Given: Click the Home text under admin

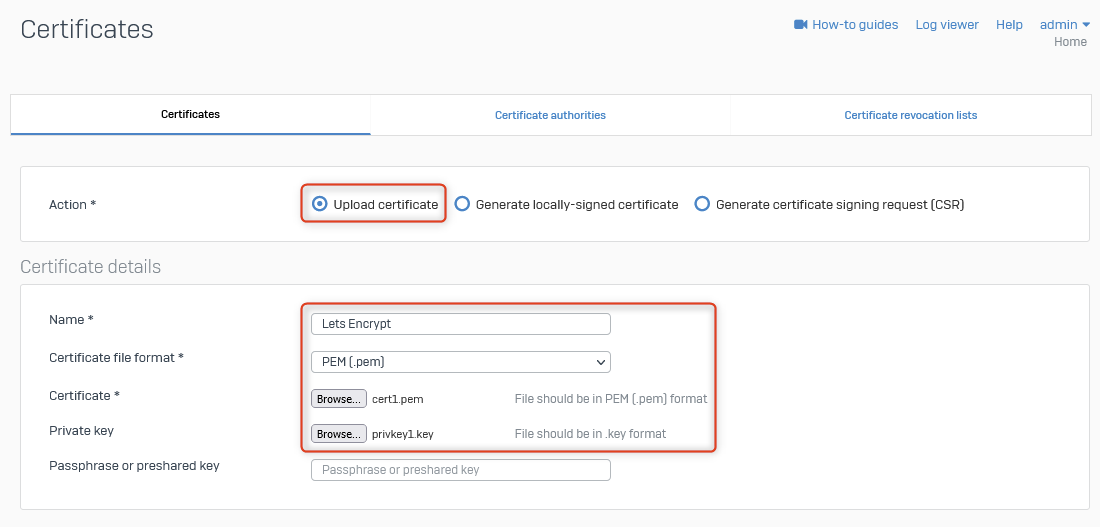Looking at the screenshot, I should (x=1070, y=42).
